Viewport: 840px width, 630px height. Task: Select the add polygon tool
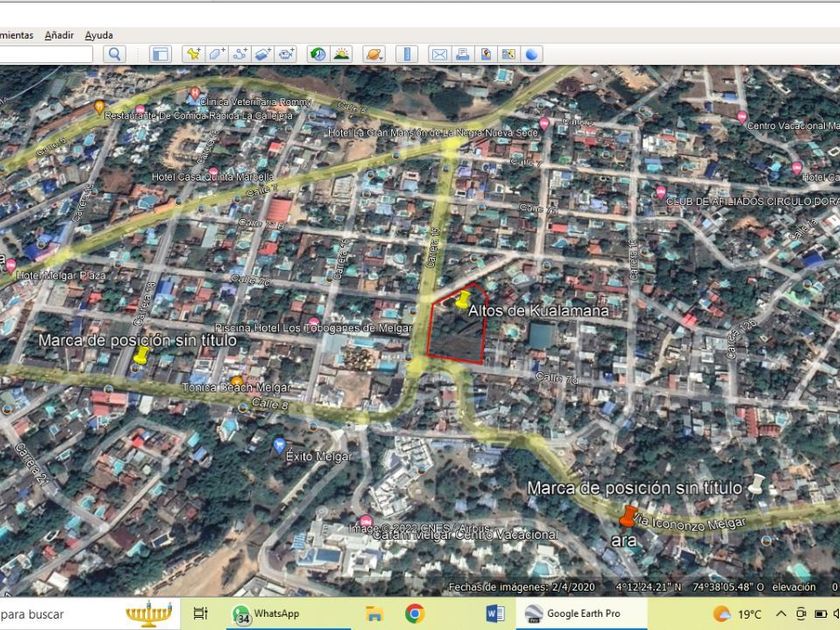coord(217,54)
